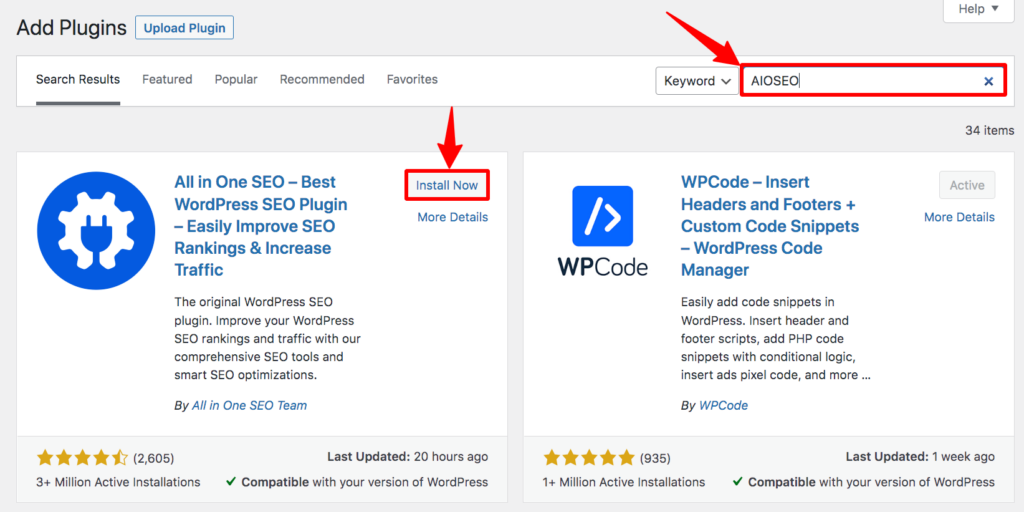Viewport: 1024px width, 512px height.
Task: Click the WPCode description paragraph
Action: pos(776,339)
